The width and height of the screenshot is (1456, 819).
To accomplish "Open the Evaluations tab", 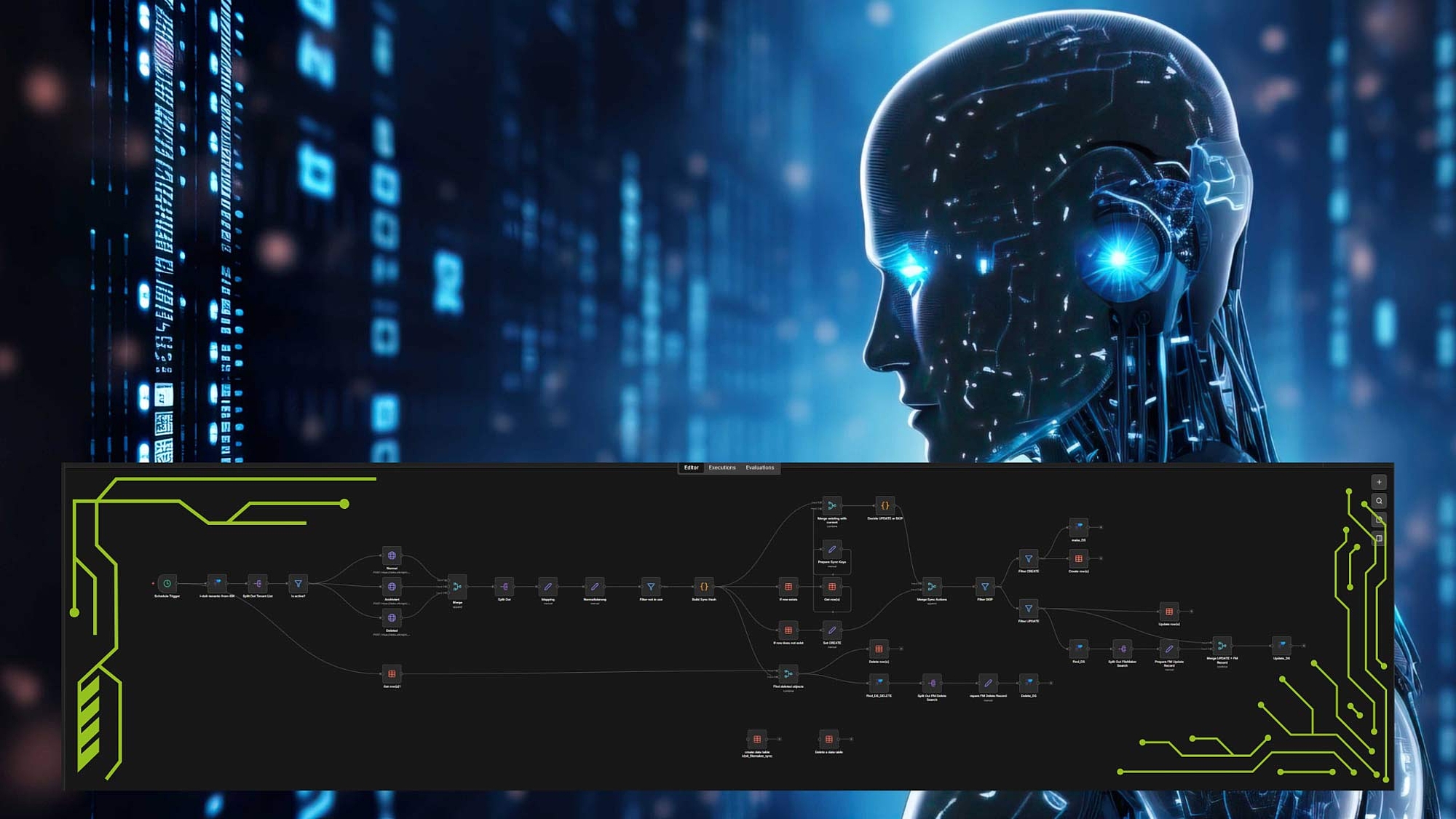I will coord(759,468).
